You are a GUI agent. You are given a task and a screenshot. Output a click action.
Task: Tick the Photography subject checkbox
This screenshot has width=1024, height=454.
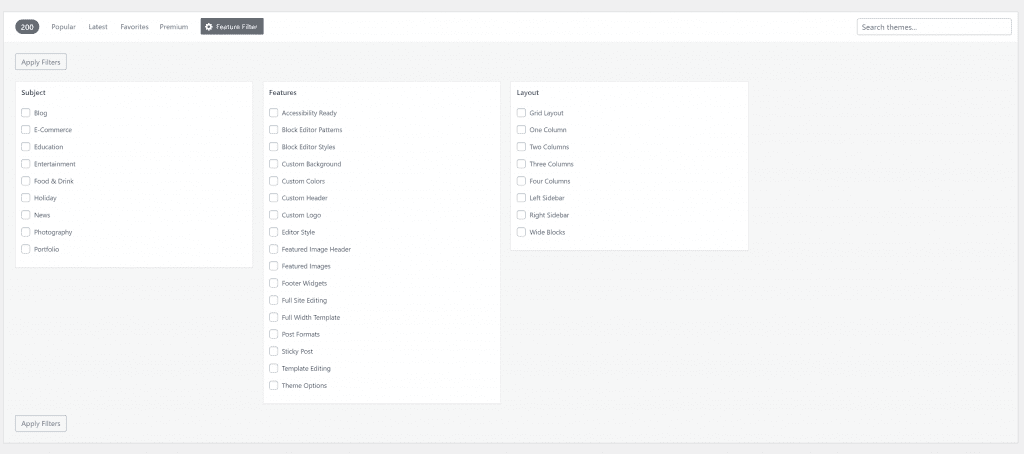coord(25,232)
